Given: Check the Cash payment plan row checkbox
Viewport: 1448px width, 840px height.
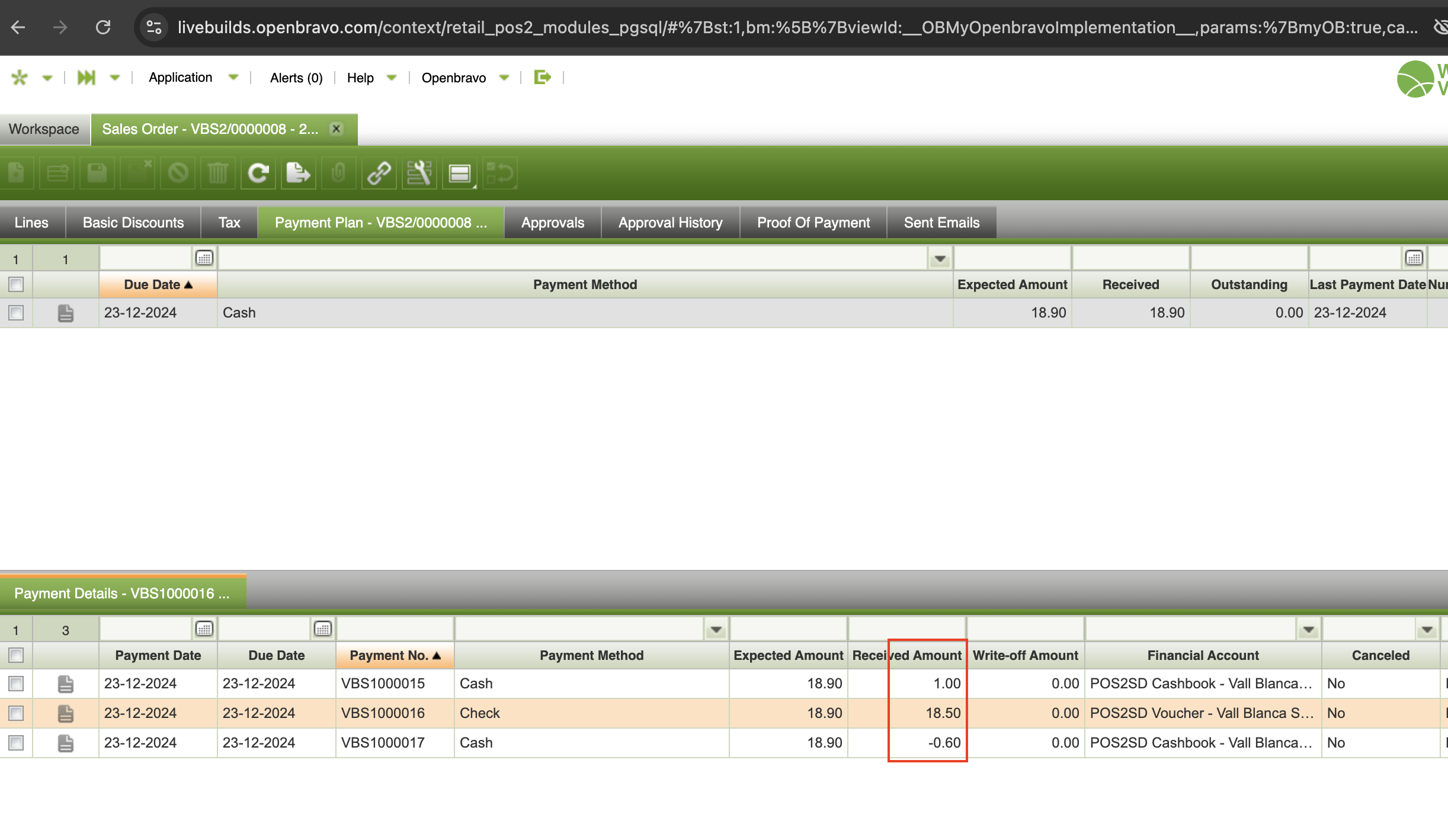Looking at the screenshot, I should click(16, 313).
